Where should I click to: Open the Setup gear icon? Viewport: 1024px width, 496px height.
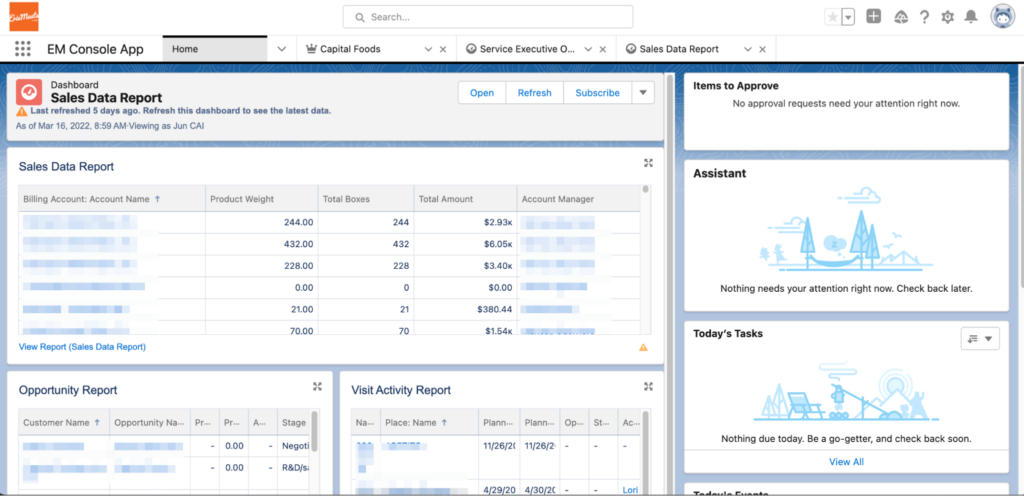[948, 18]
